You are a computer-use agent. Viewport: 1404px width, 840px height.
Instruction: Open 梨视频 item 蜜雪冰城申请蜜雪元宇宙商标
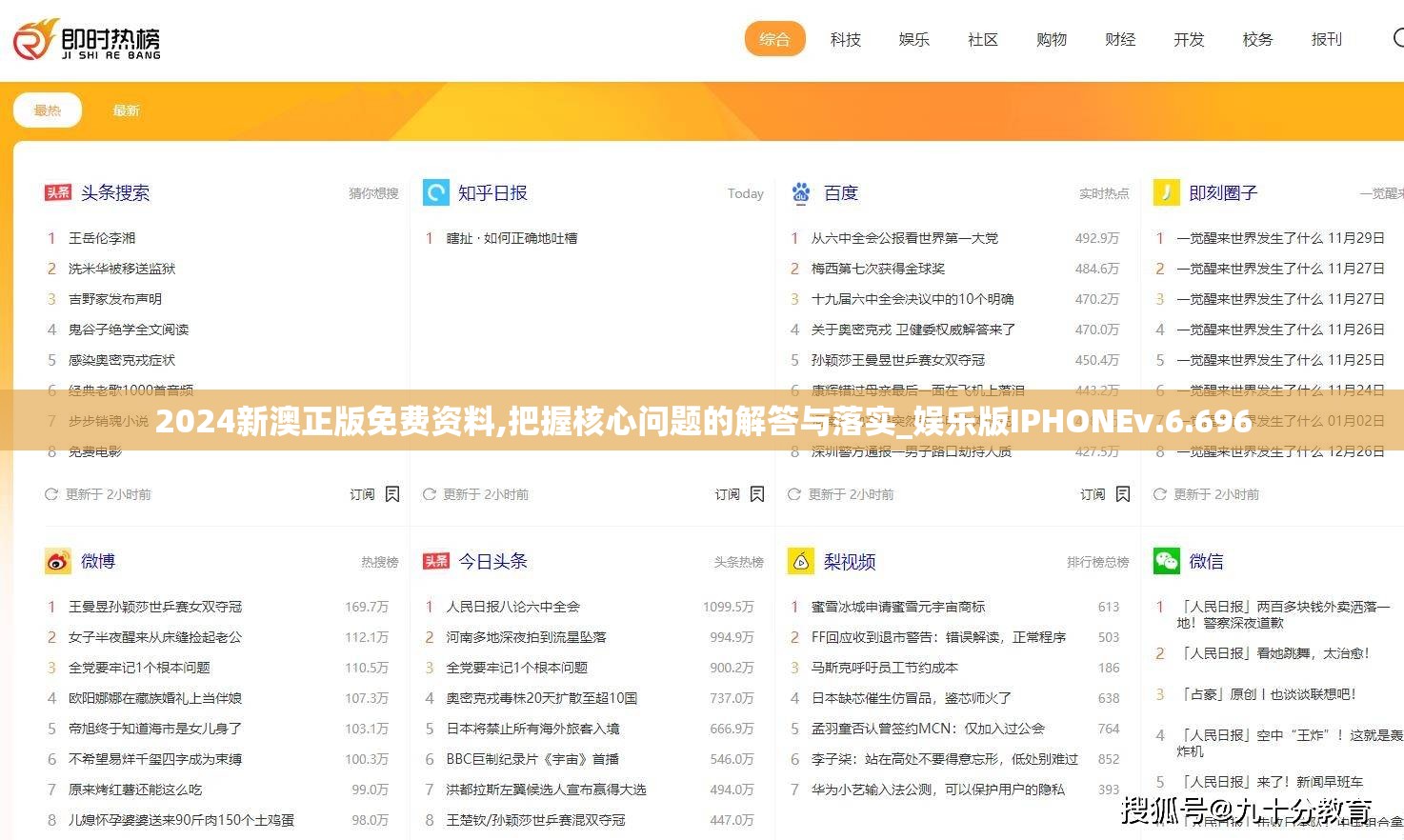point(898,607)
